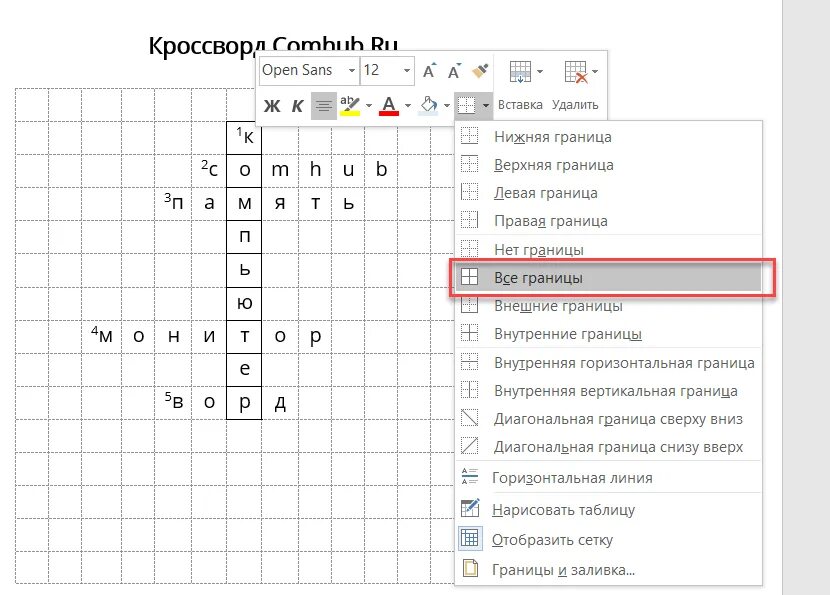The height and width of the screenshot is (595, 830).
Task: Click the Внутренние границы icon
Action: tap(470, 333)
